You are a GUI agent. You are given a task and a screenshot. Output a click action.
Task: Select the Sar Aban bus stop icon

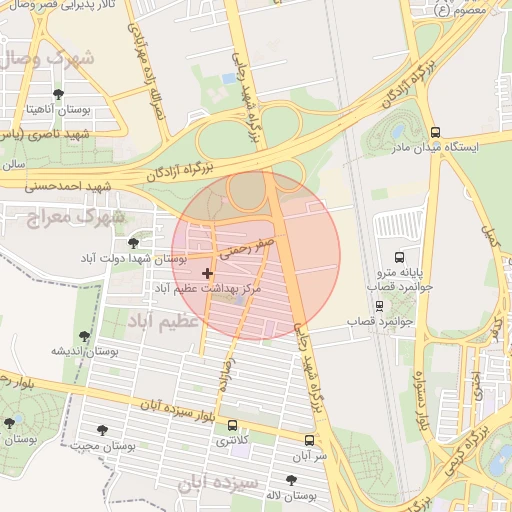(x=309, y=440)
